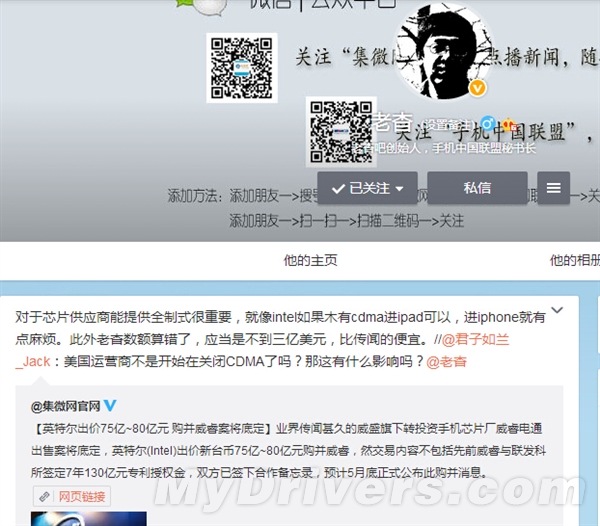The width and height of the screenshot is (600, 526).
Task: Click the lower QR code in banner
Action: (x=341, y=132)
